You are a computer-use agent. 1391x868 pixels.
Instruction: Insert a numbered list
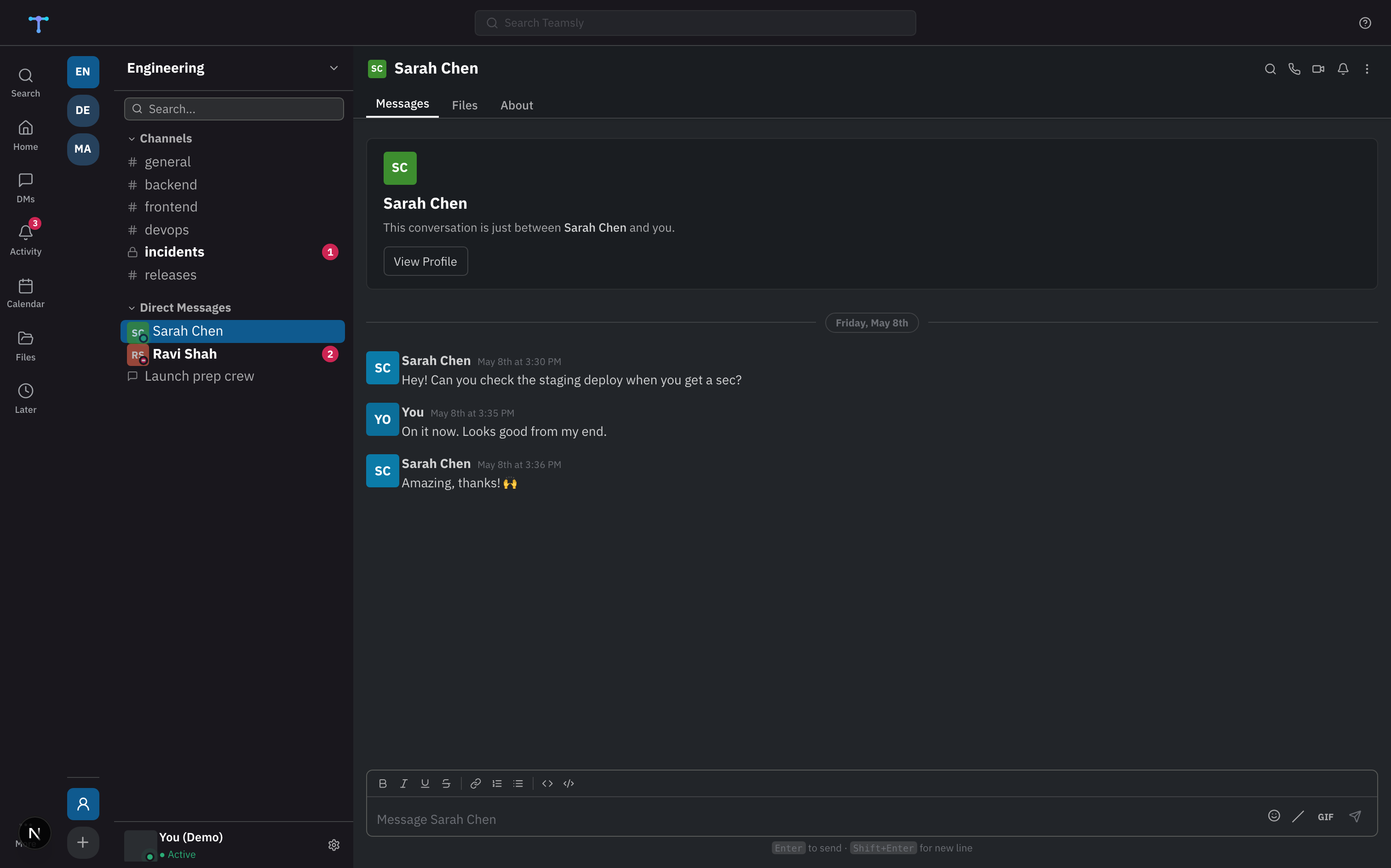(x=497, y=783)
